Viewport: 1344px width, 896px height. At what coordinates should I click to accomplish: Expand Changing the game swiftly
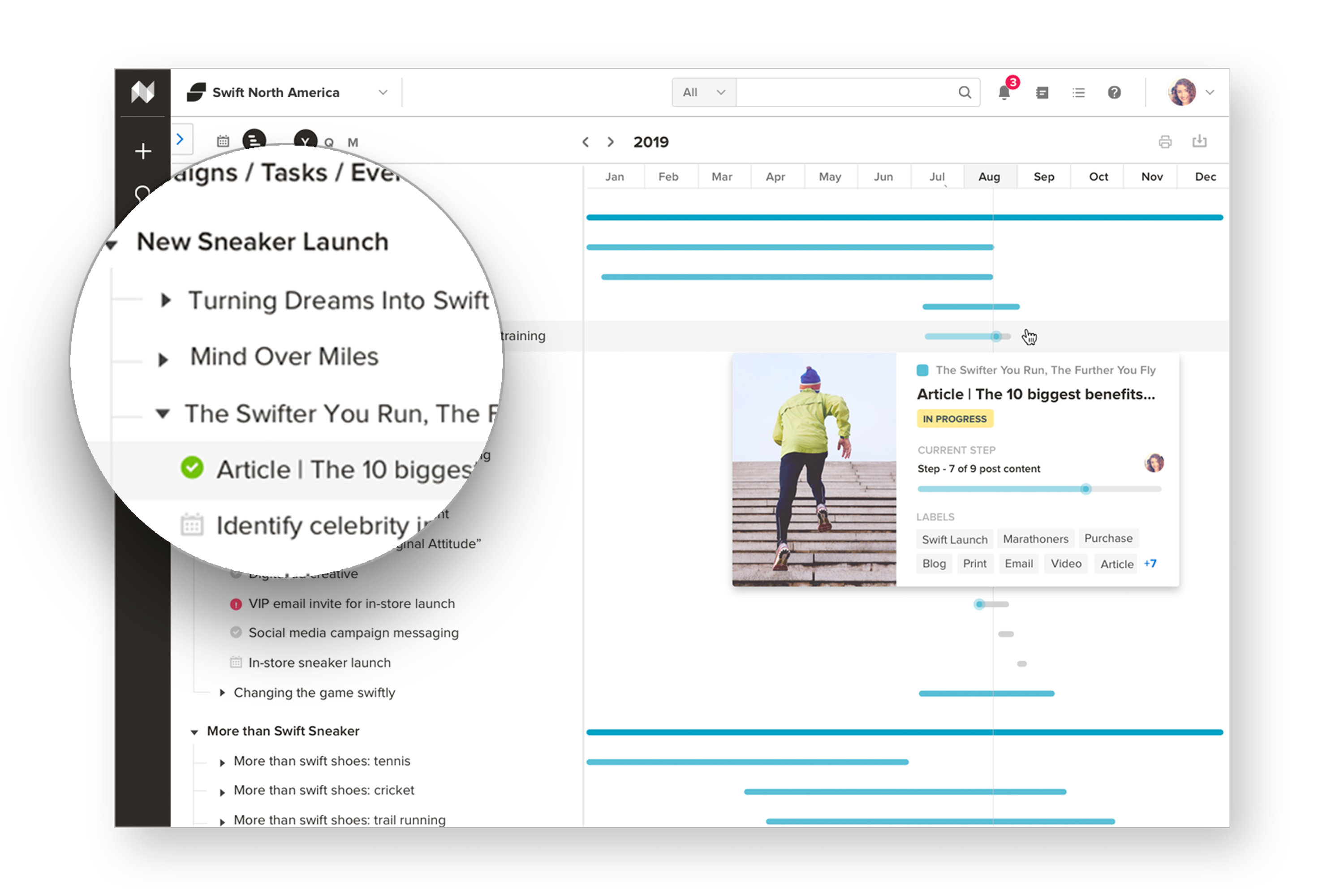pos(222,693)
